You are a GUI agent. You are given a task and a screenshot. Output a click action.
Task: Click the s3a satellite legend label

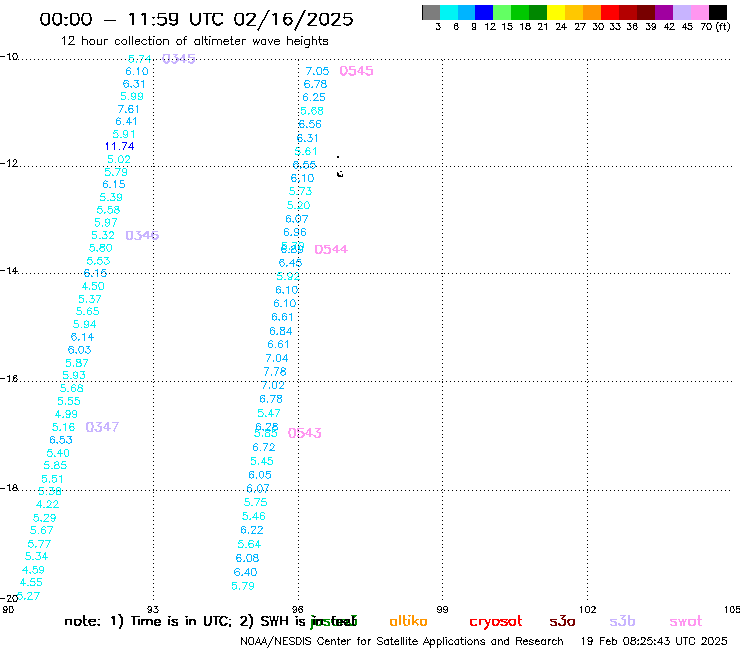point(562,622)
